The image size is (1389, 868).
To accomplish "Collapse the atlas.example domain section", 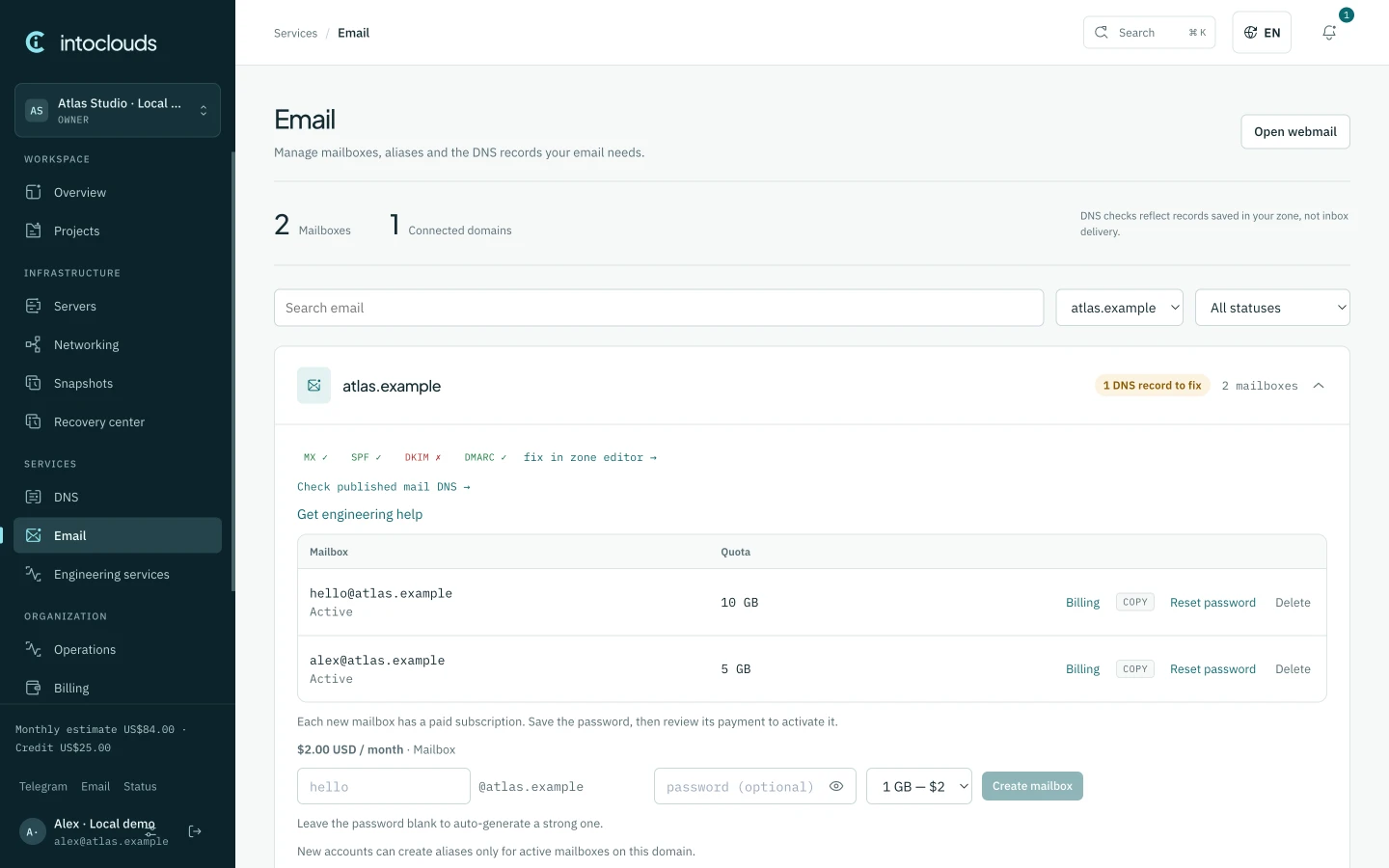I will point(1319,386).
